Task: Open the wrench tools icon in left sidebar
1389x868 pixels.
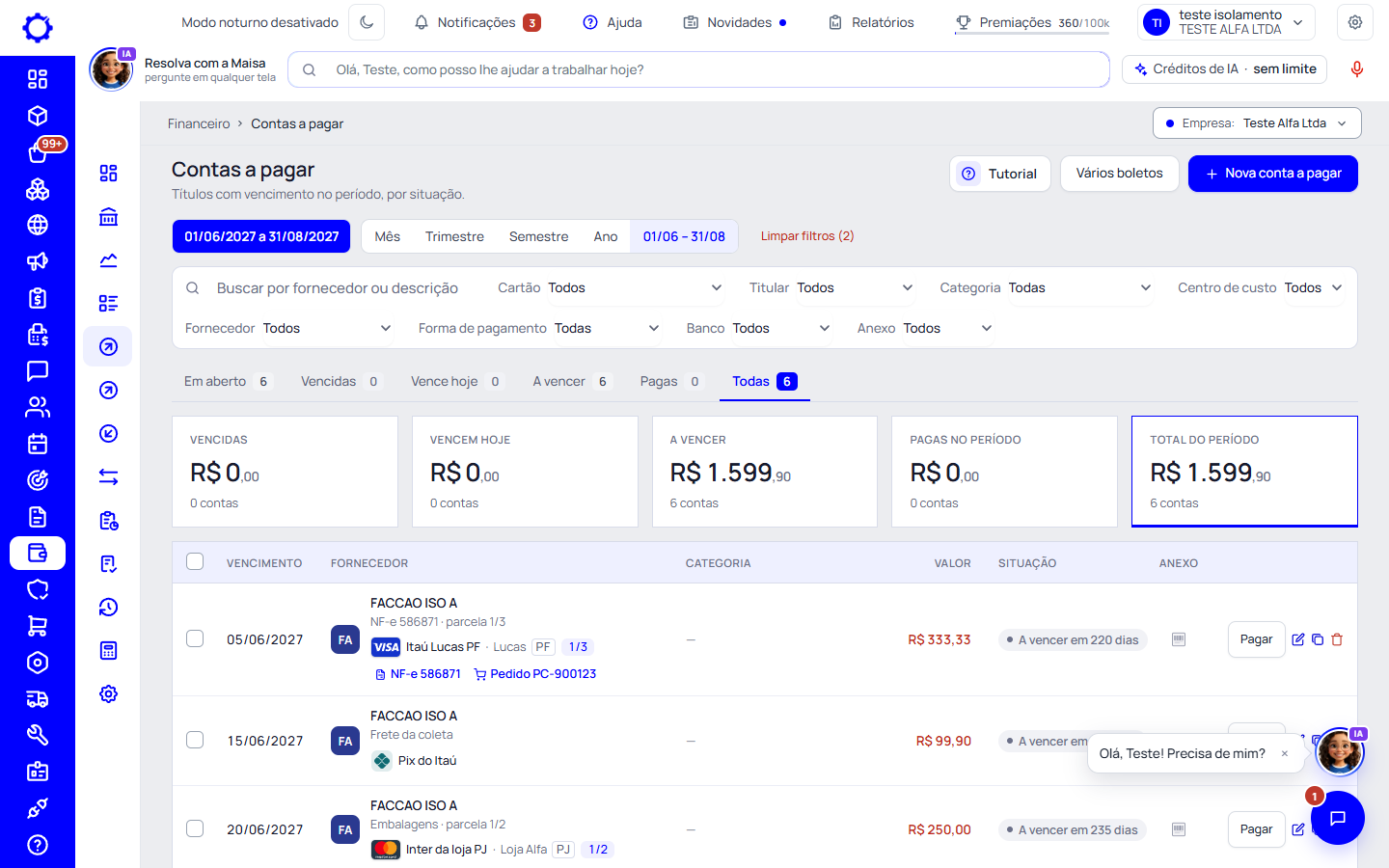Action: pyautogui.click(x=38, y=735)
